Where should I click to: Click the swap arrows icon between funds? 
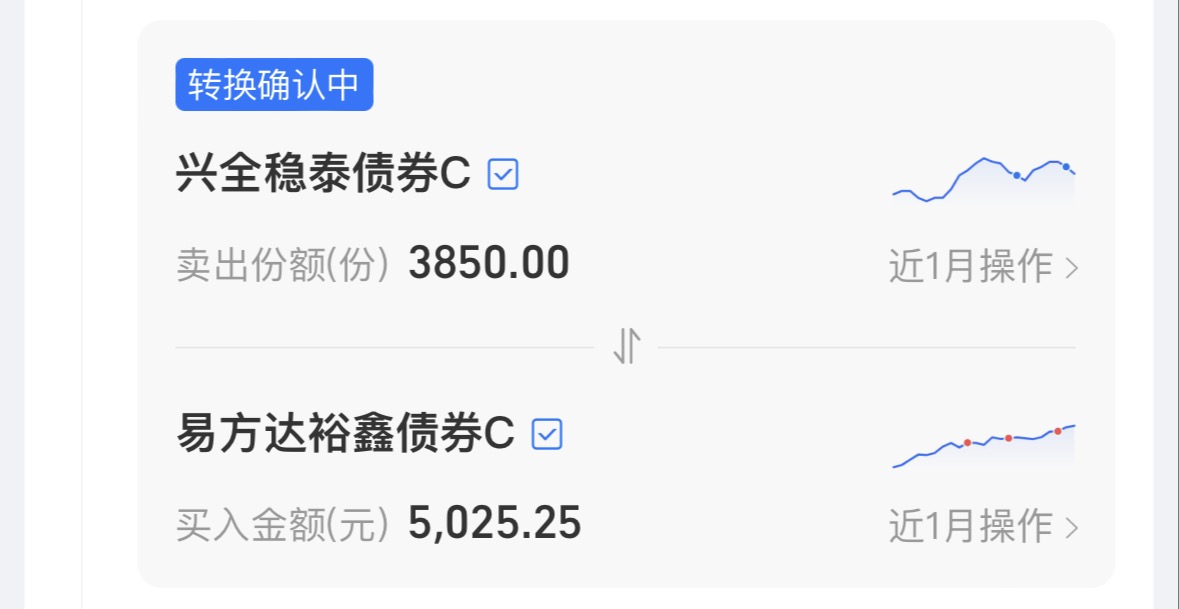tap(626, 347)
